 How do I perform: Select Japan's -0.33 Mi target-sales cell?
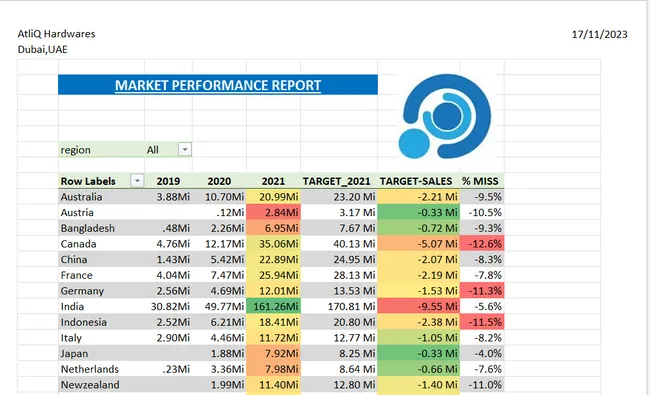click(419, 354)
